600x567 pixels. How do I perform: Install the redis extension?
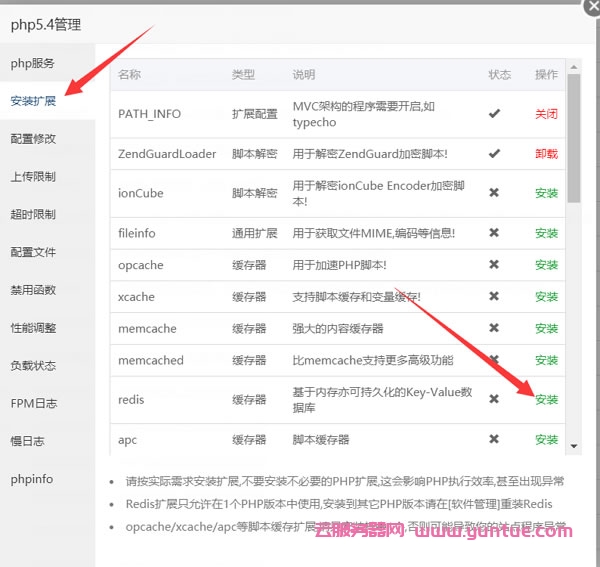[x=546, y=400]
